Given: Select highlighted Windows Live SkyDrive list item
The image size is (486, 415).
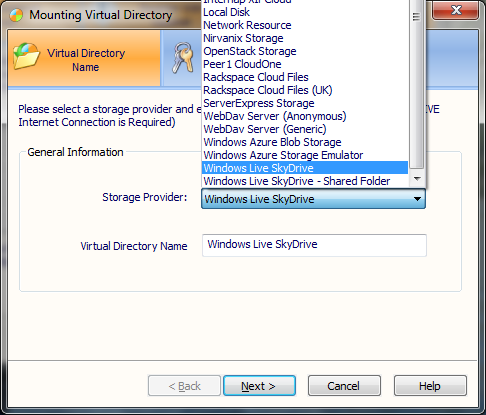Looking at the screenshot, I should [x=305, y=168].
